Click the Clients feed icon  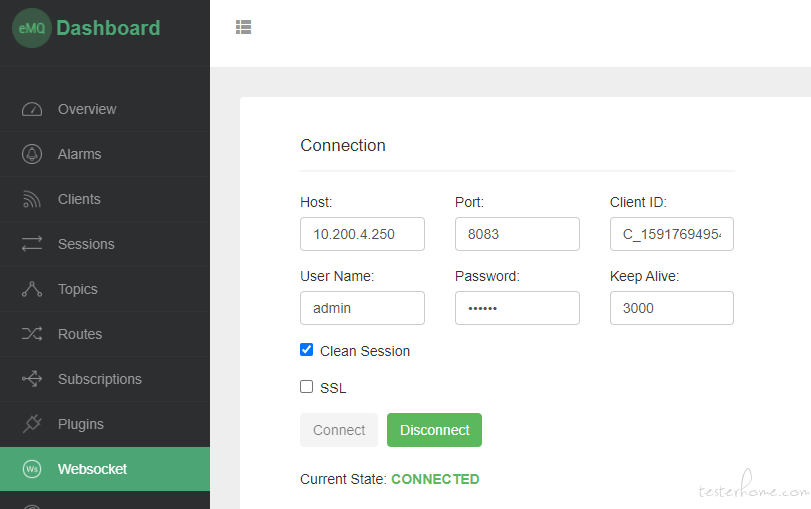(x=32, y=199)
